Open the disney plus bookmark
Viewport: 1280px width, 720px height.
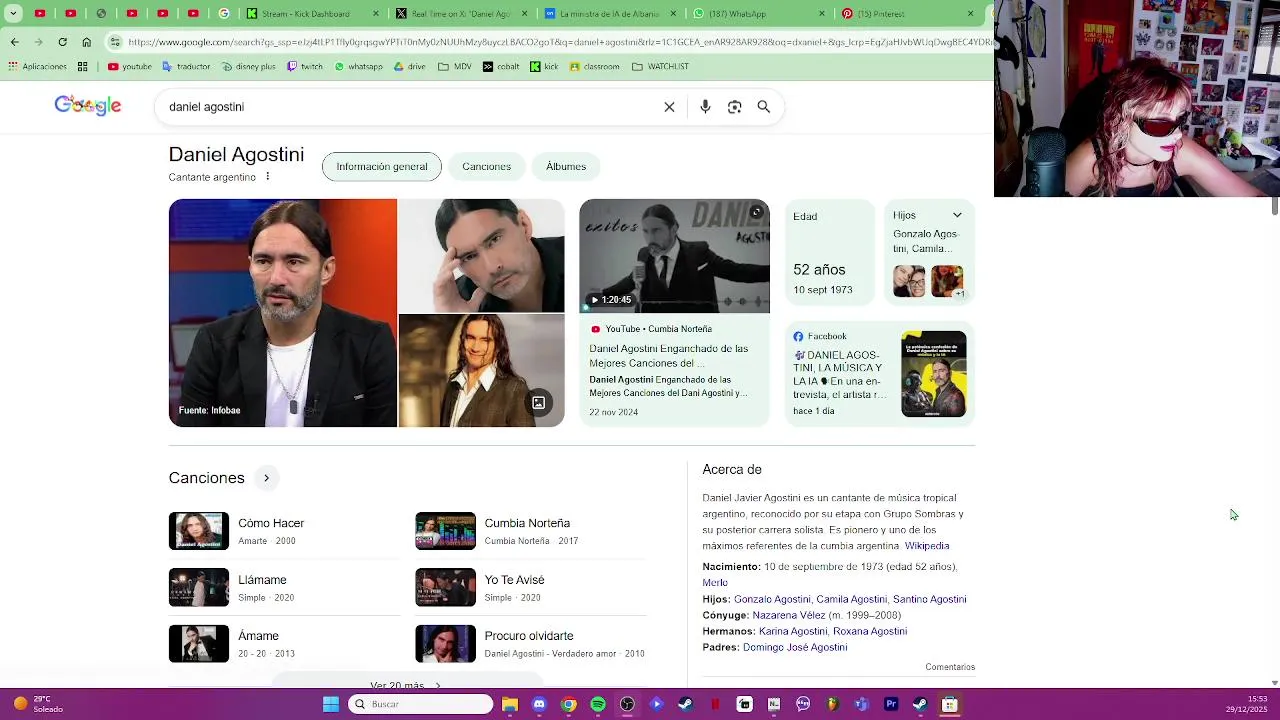[x=248, y=67]
